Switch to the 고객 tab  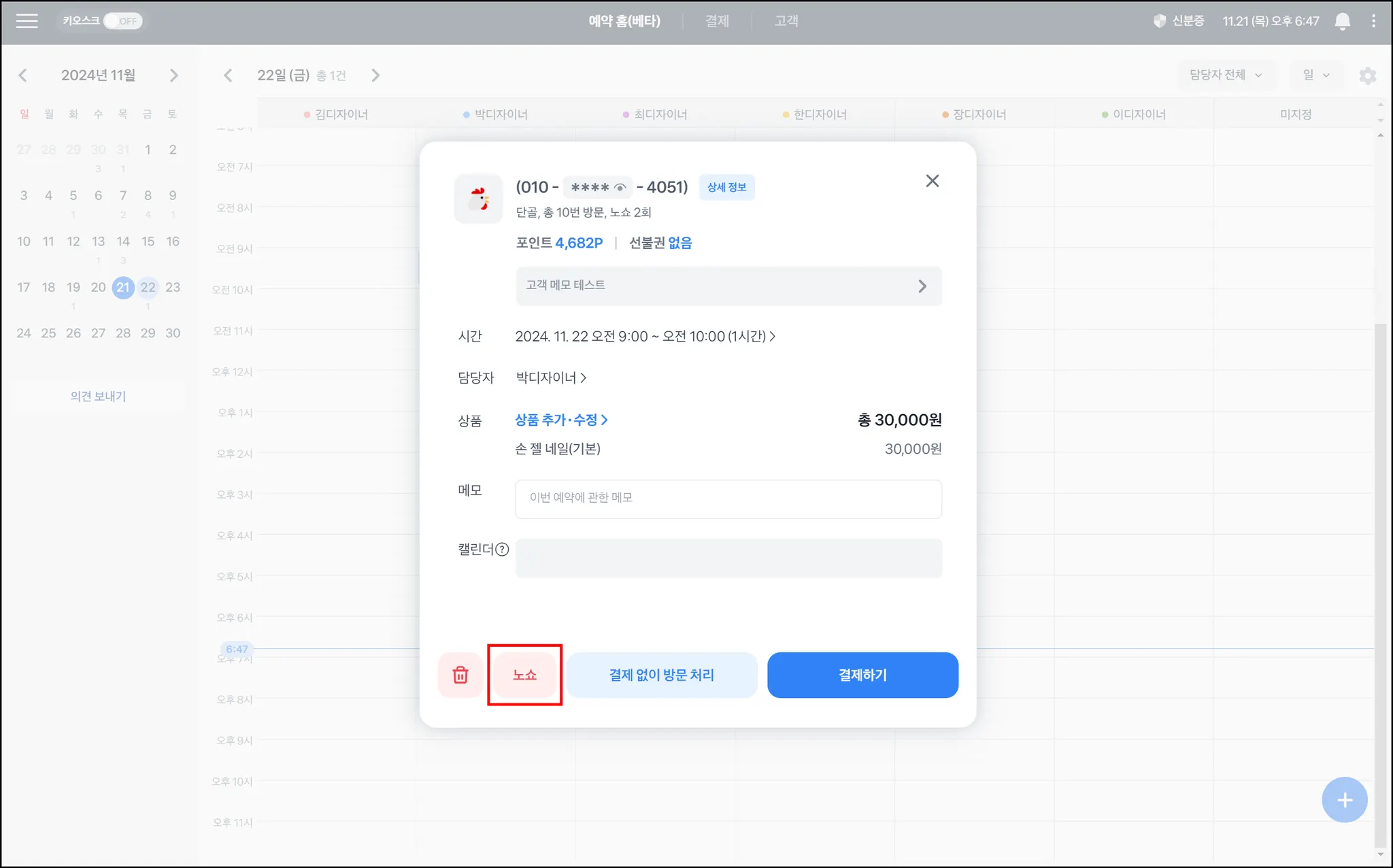(786, 21)
